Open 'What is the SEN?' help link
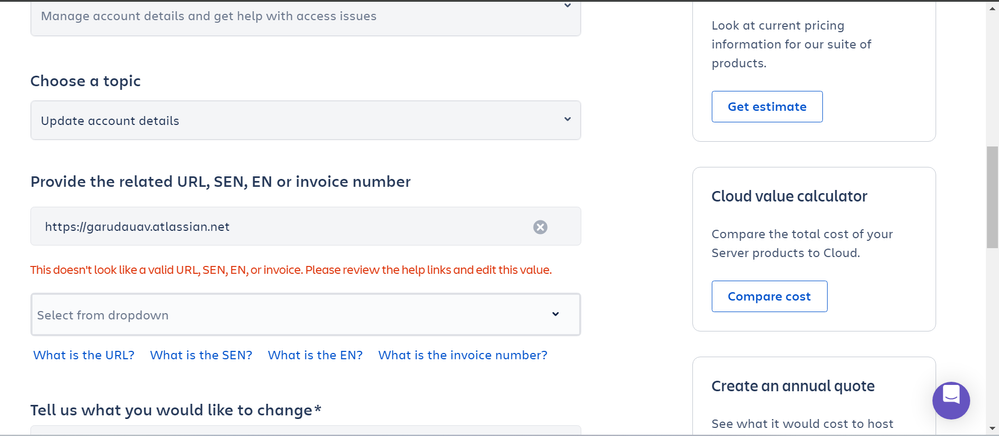 [x=201, y=355]
